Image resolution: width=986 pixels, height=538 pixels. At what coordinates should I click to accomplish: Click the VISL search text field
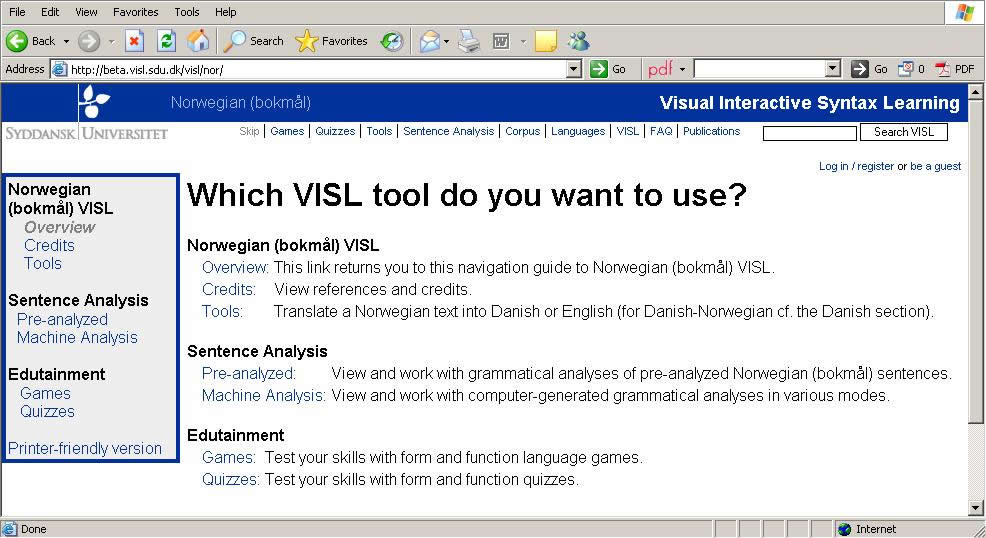point(809,133)
